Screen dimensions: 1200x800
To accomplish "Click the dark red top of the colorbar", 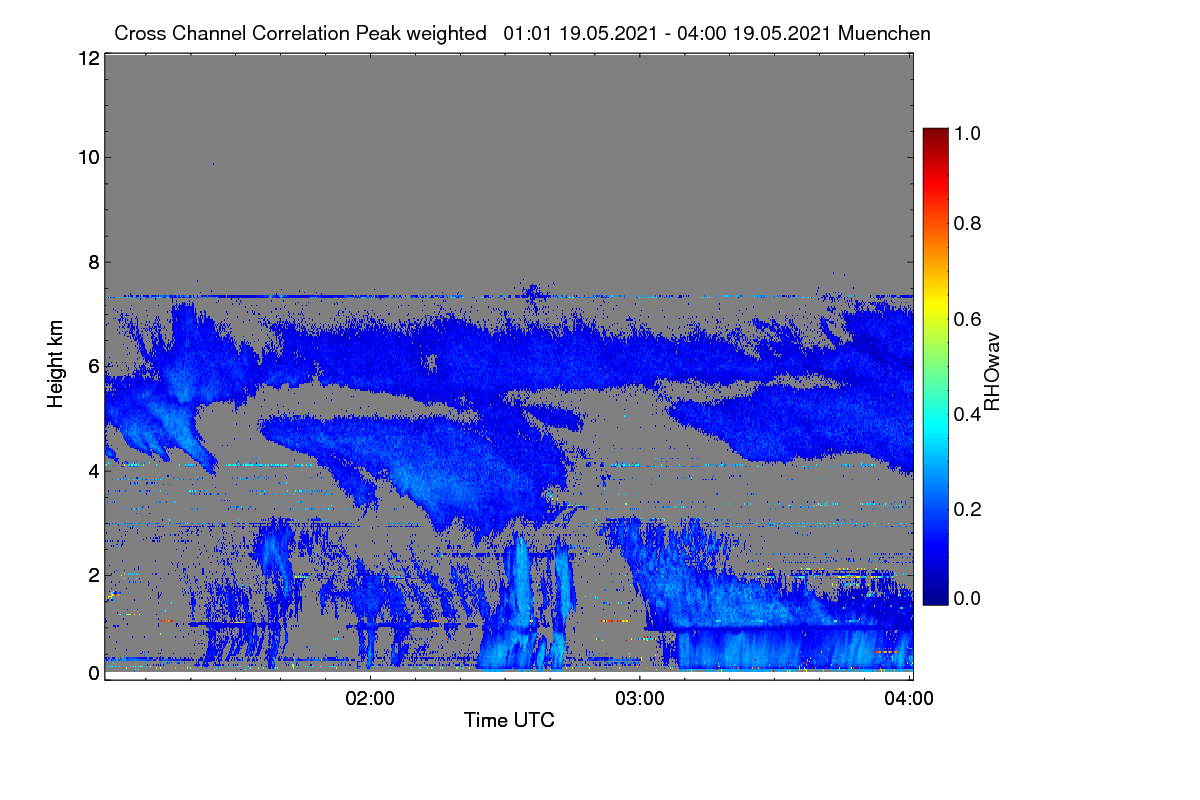I will pos(935,134).
